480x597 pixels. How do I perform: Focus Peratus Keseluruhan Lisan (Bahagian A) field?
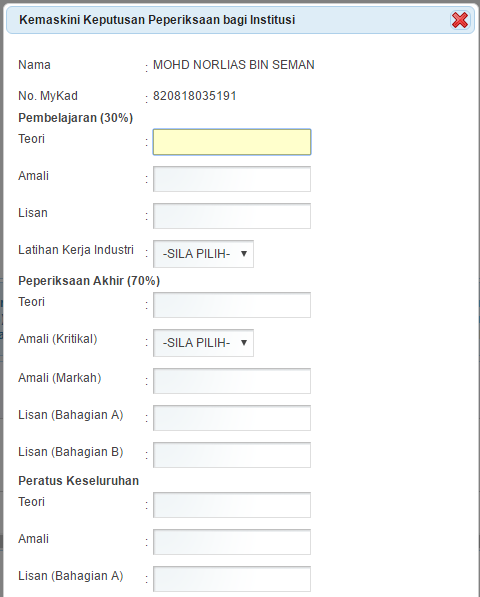pos(232,579)
